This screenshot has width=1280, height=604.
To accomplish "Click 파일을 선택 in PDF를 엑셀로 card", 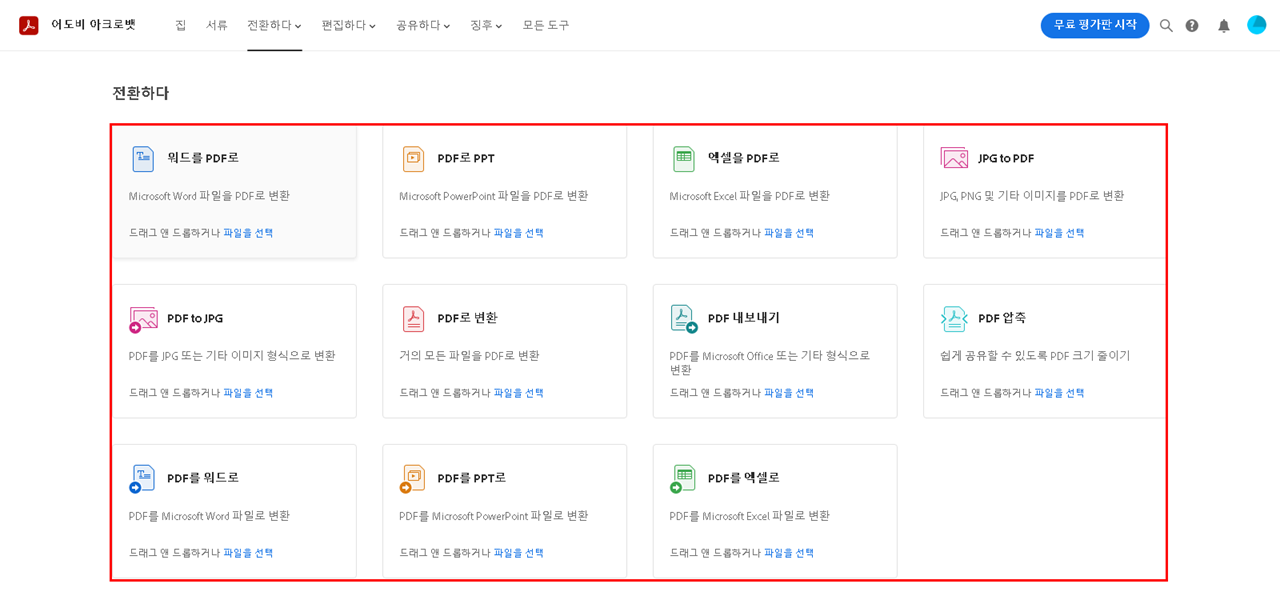I will (789, 553).
